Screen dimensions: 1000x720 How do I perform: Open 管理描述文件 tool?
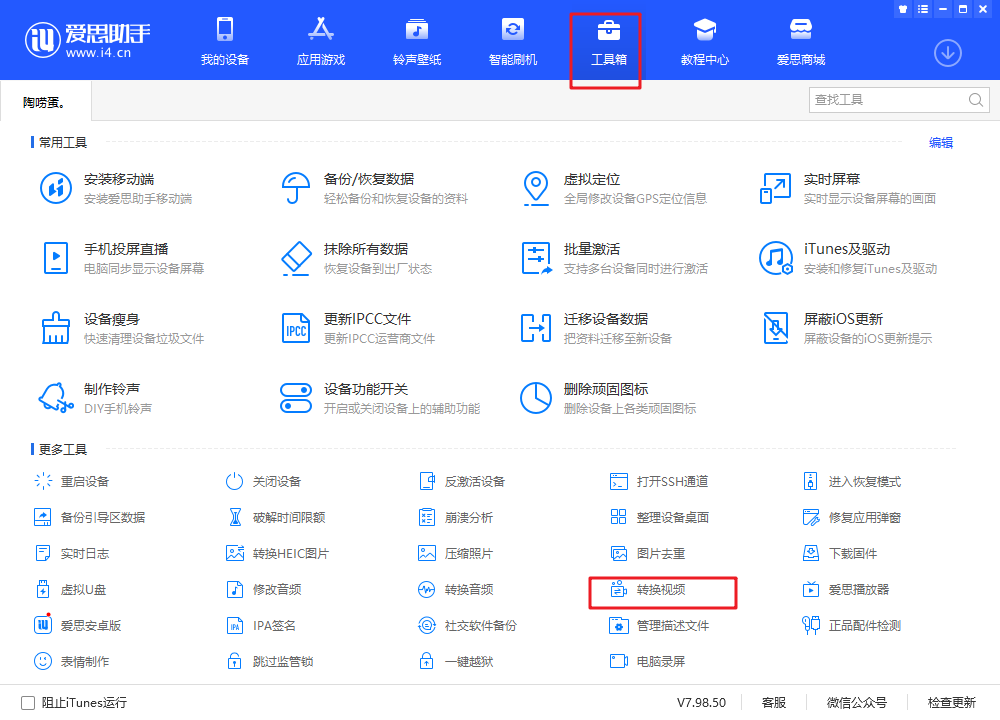tap(659, 626)
